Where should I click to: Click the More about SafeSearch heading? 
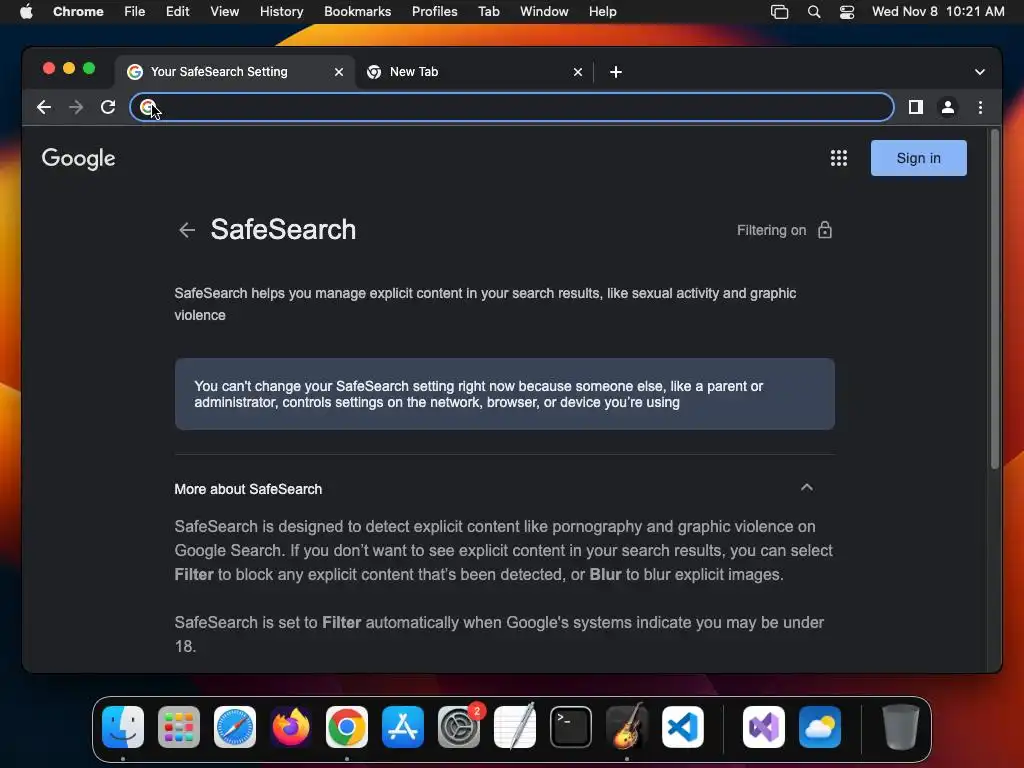point(248,489)
